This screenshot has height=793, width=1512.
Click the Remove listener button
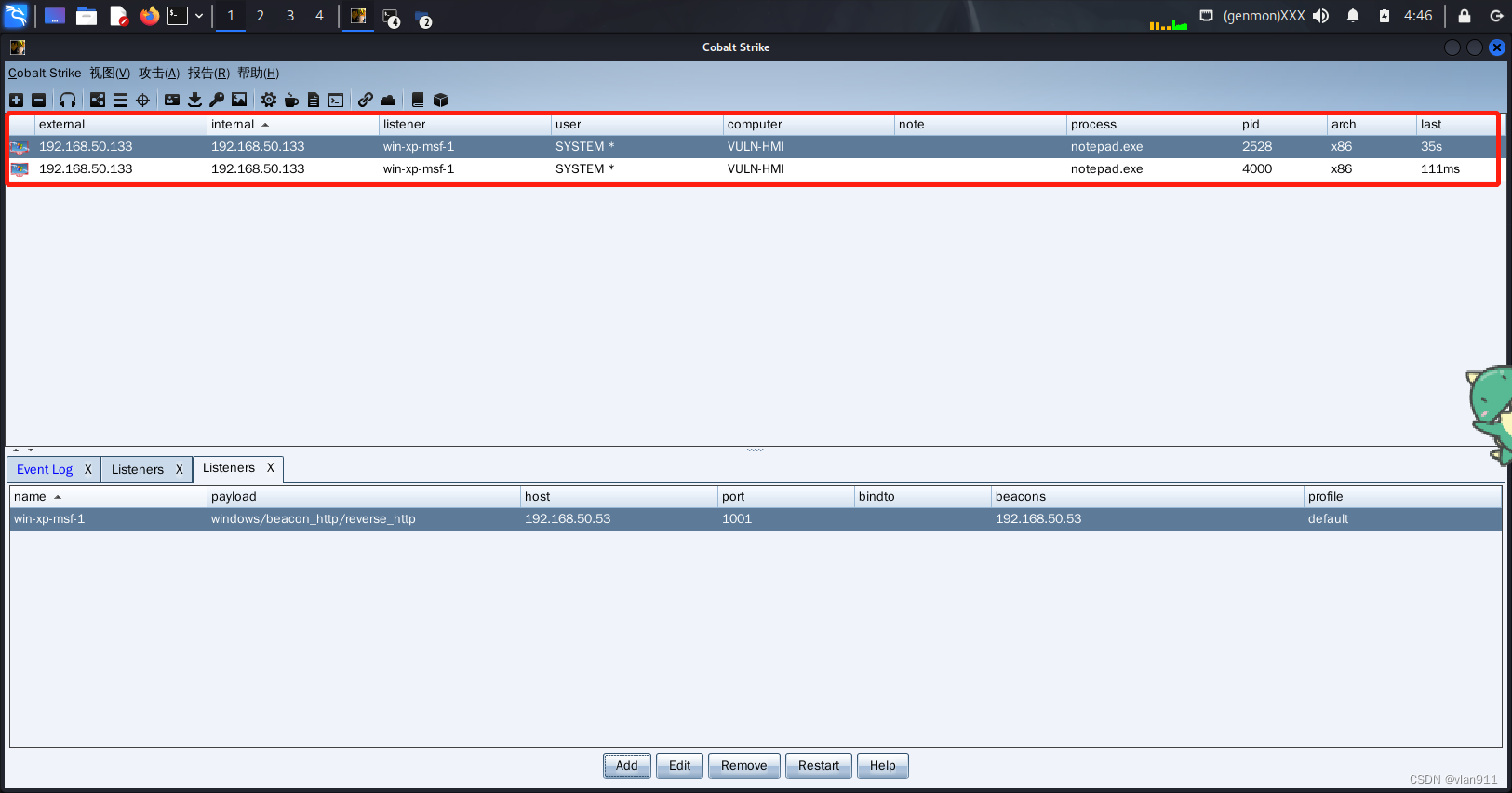744,766
